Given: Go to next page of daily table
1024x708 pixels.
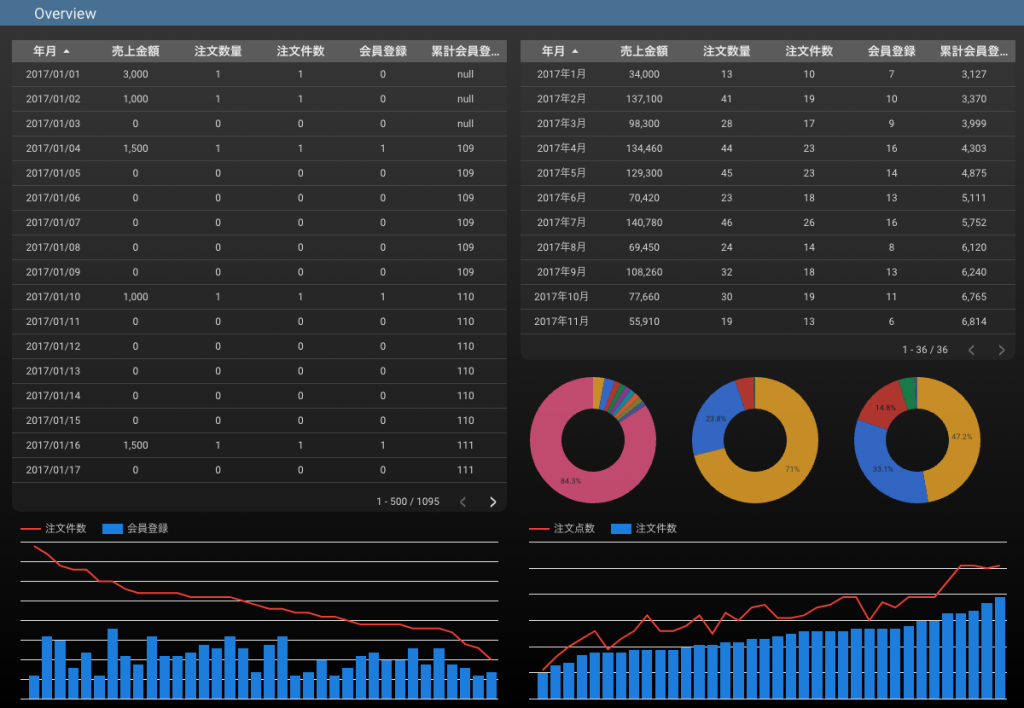Looking at the screenshot, I should click(x=492, y=502).
